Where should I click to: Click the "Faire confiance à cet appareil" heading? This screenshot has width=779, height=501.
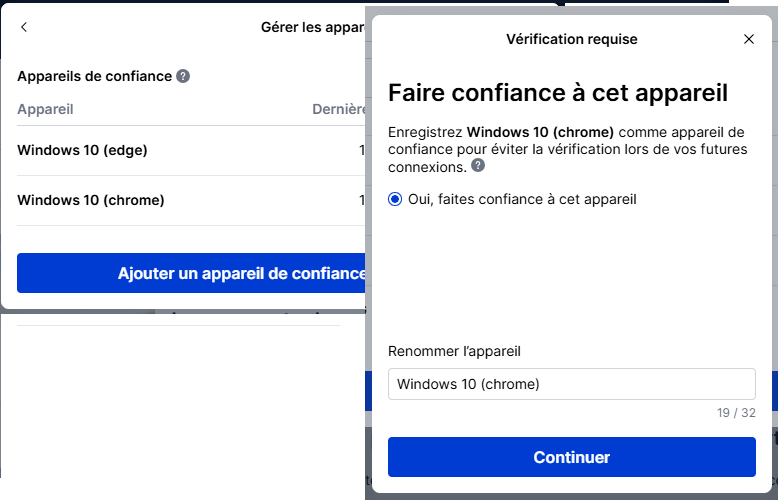tap(557, 93)
